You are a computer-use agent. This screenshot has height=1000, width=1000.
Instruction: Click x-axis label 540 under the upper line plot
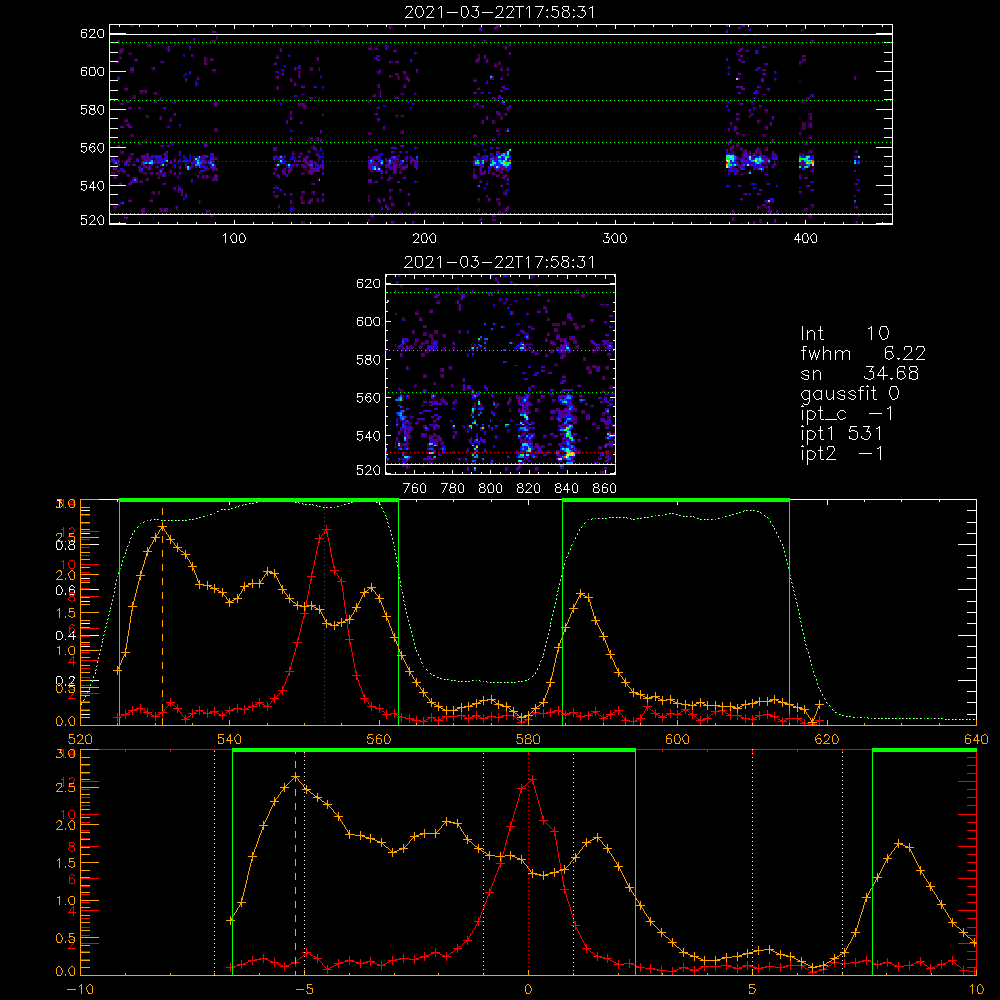point(229,740)
